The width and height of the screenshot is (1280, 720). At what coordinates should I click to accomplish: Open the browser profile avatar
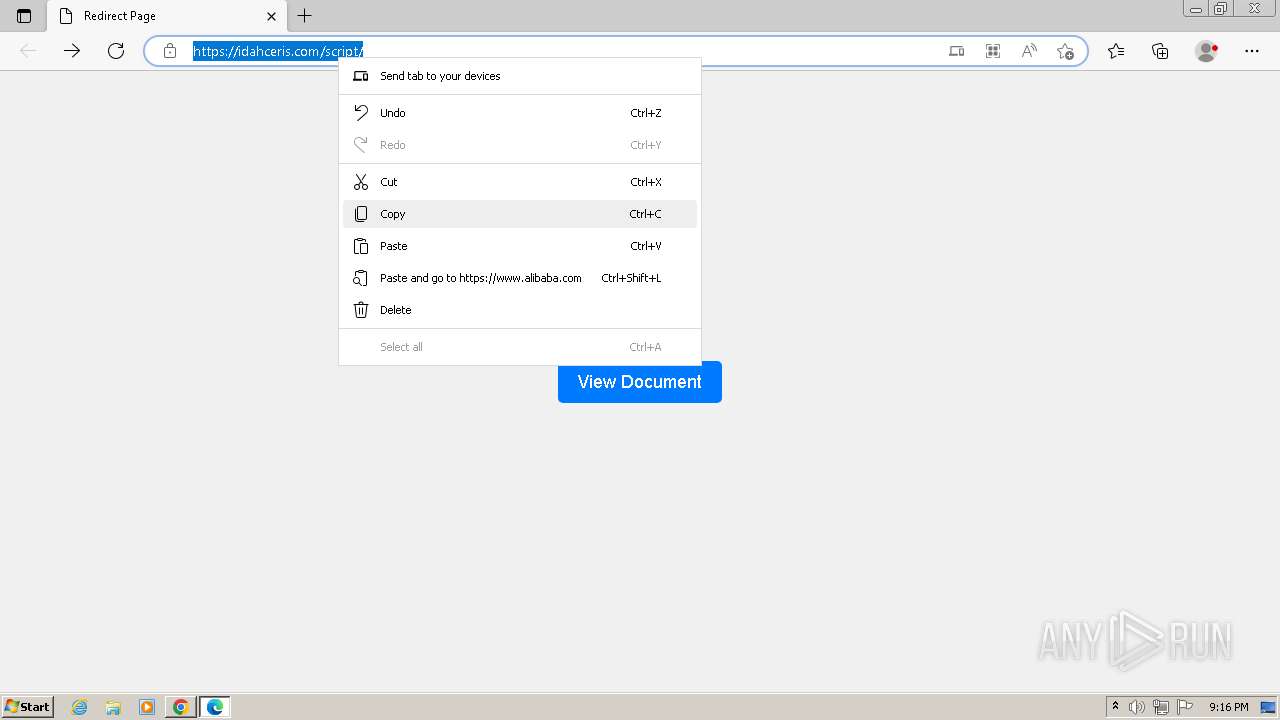(x=1206, y=51)
